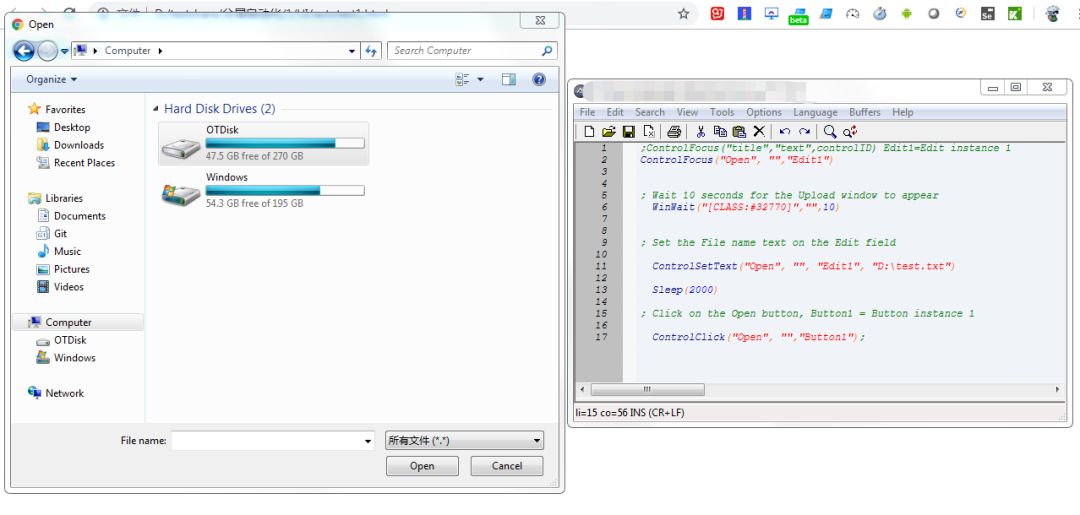1080x515 pixels.
Task: Click the Cut (scissors) toolbar icon
Action: tap(701, 132)
